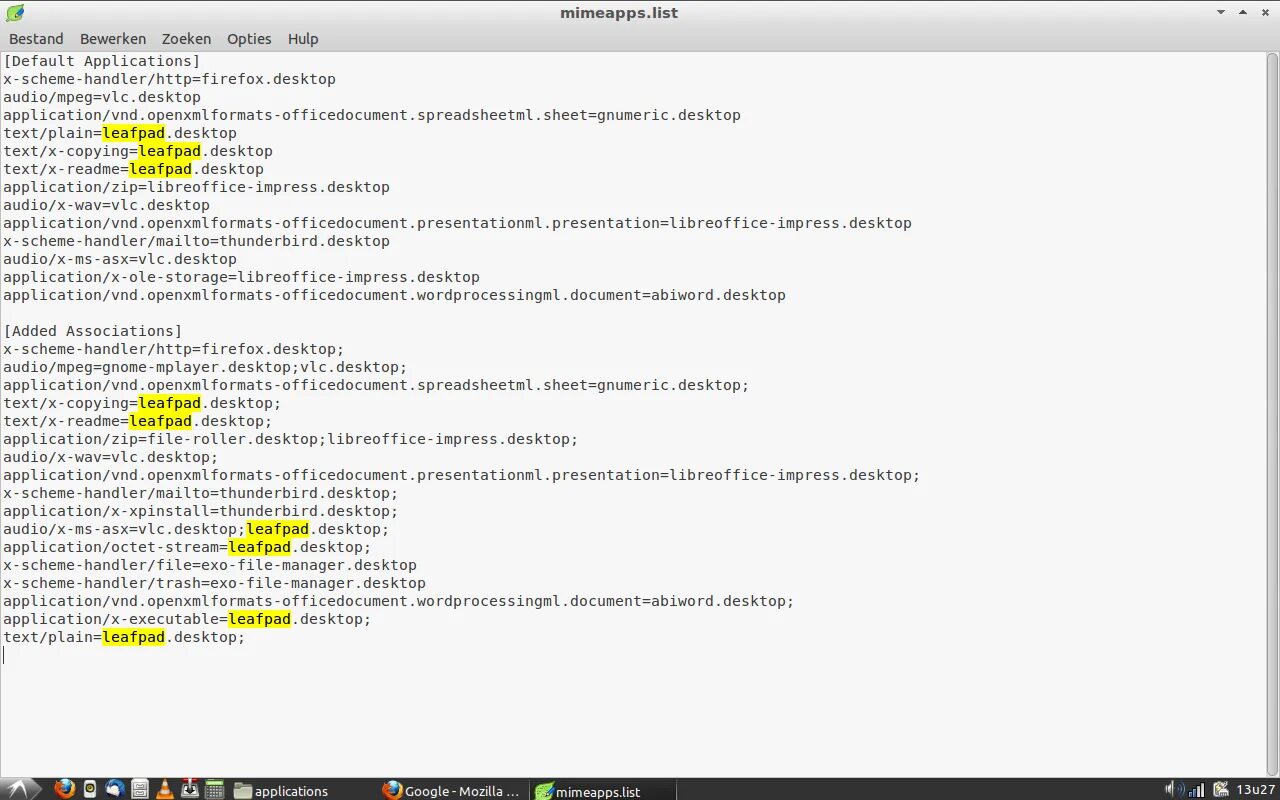The width and height of the screenshot is (1280, 800).
Task: Click the first spreadsheetml.sheet=gnumeric.desktop line
Action: [x=372, y=115]
